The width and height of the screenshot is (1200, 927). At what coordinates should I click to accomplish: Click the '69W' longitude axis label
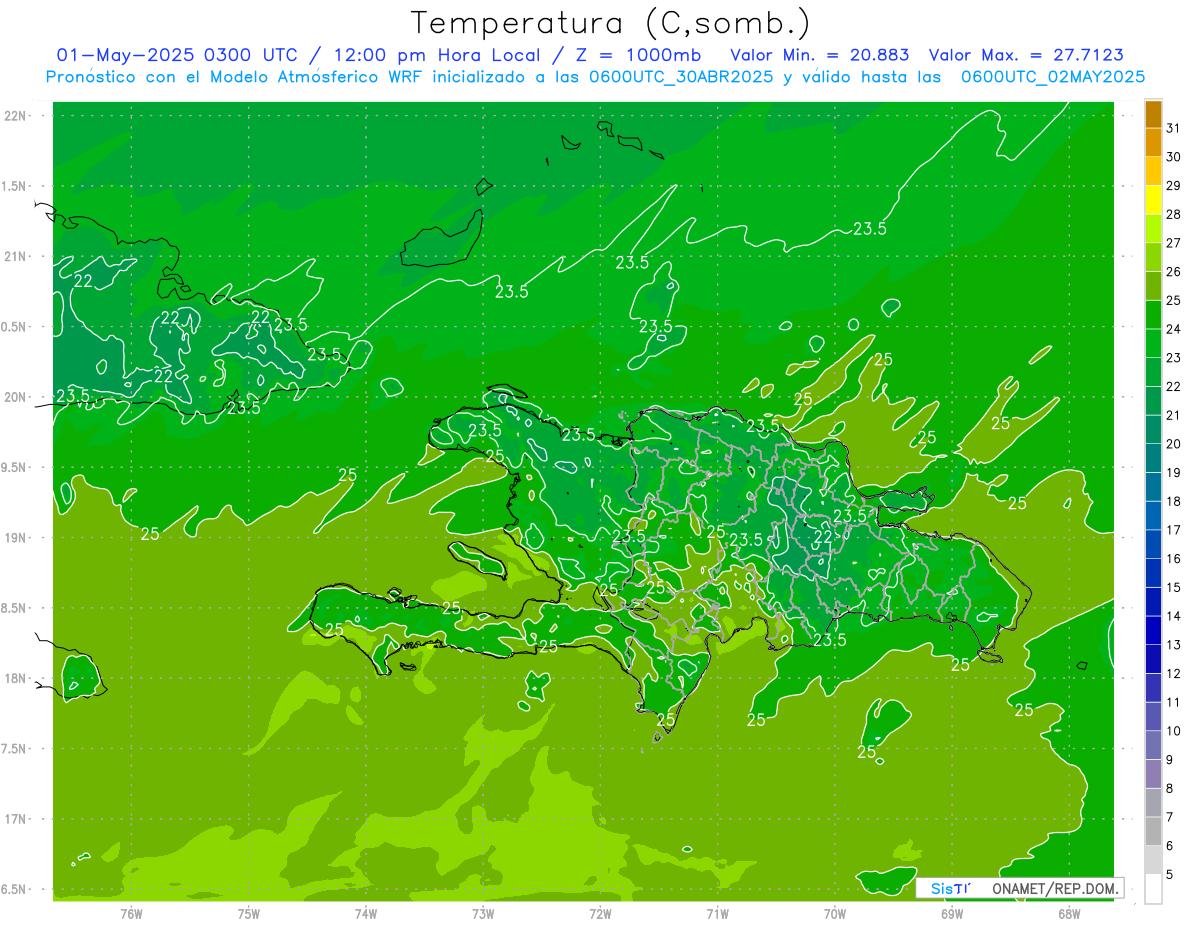pyautogui.click(x=952, y=913)
